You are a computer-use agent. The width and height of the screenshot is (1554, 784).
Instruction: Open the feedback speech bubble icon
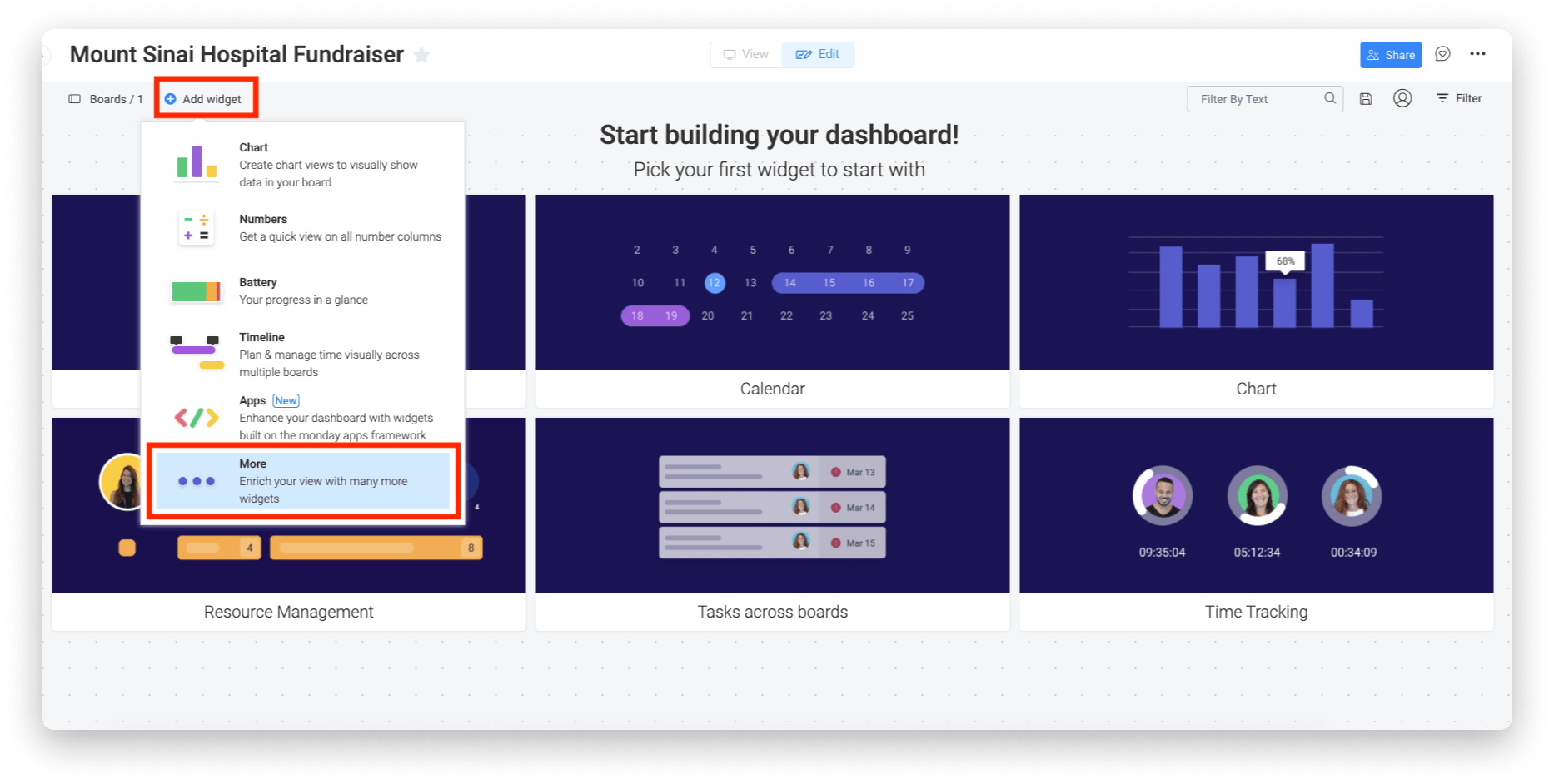point(1442,54)
